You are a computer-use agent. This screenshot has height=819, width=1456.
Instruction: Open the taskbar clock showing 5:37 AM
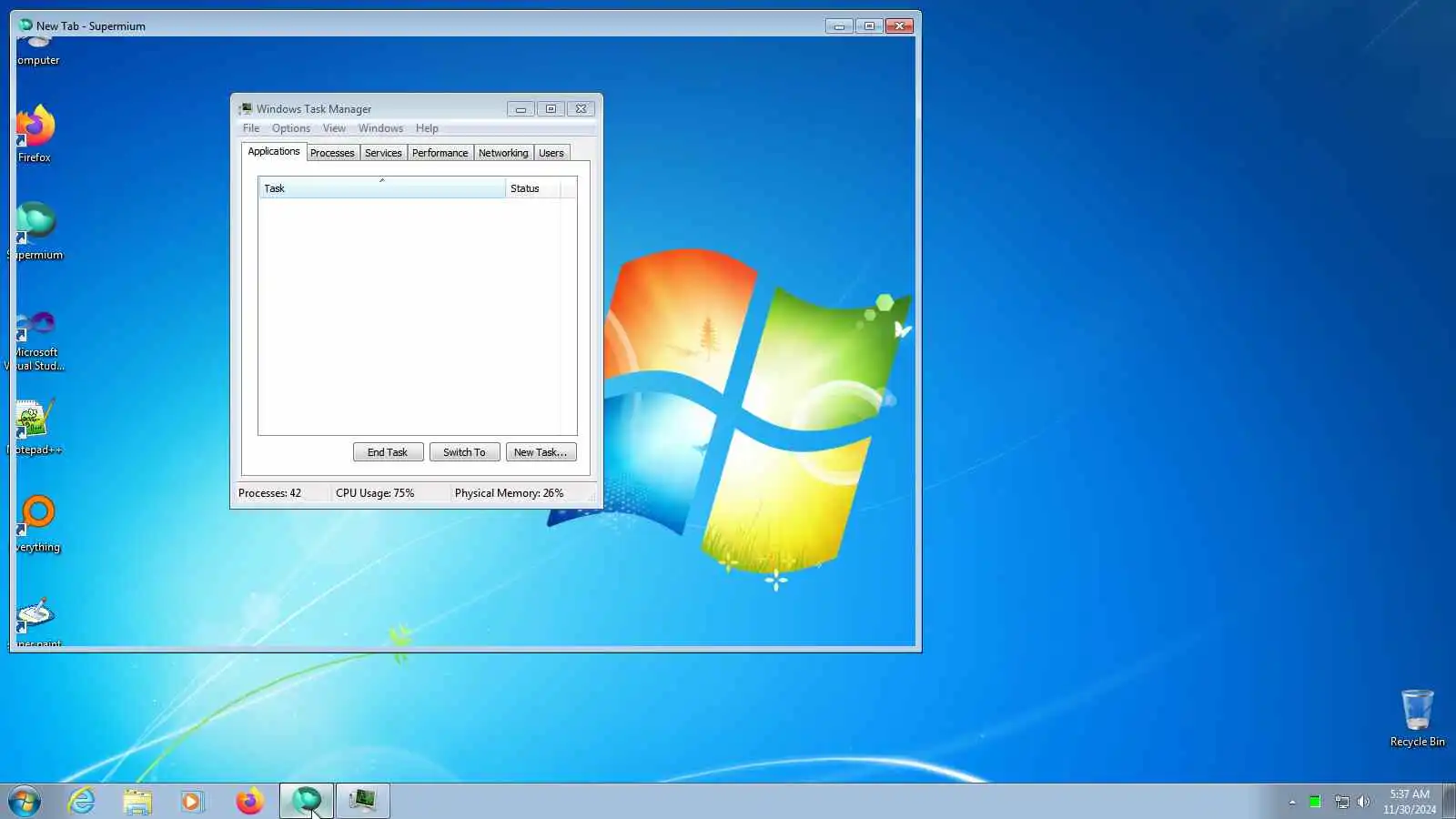(1410, 802)
